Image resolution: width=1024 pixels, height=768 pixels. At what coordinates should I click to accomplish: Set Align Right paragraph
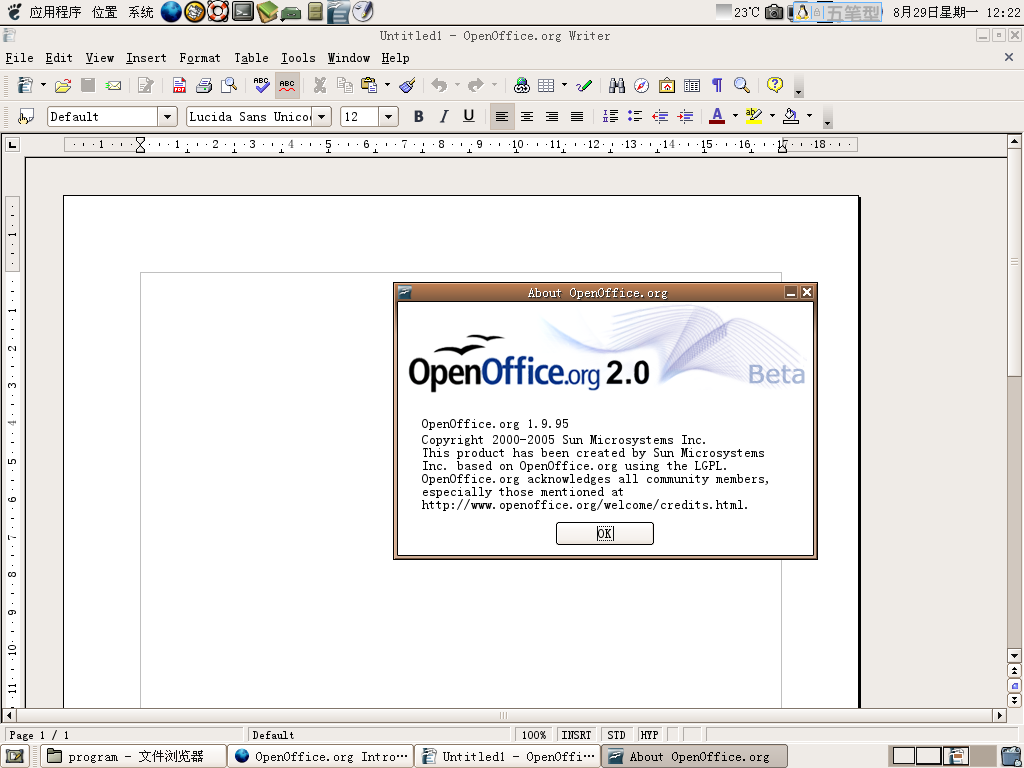pyautogui.click(x=552, y=116)
